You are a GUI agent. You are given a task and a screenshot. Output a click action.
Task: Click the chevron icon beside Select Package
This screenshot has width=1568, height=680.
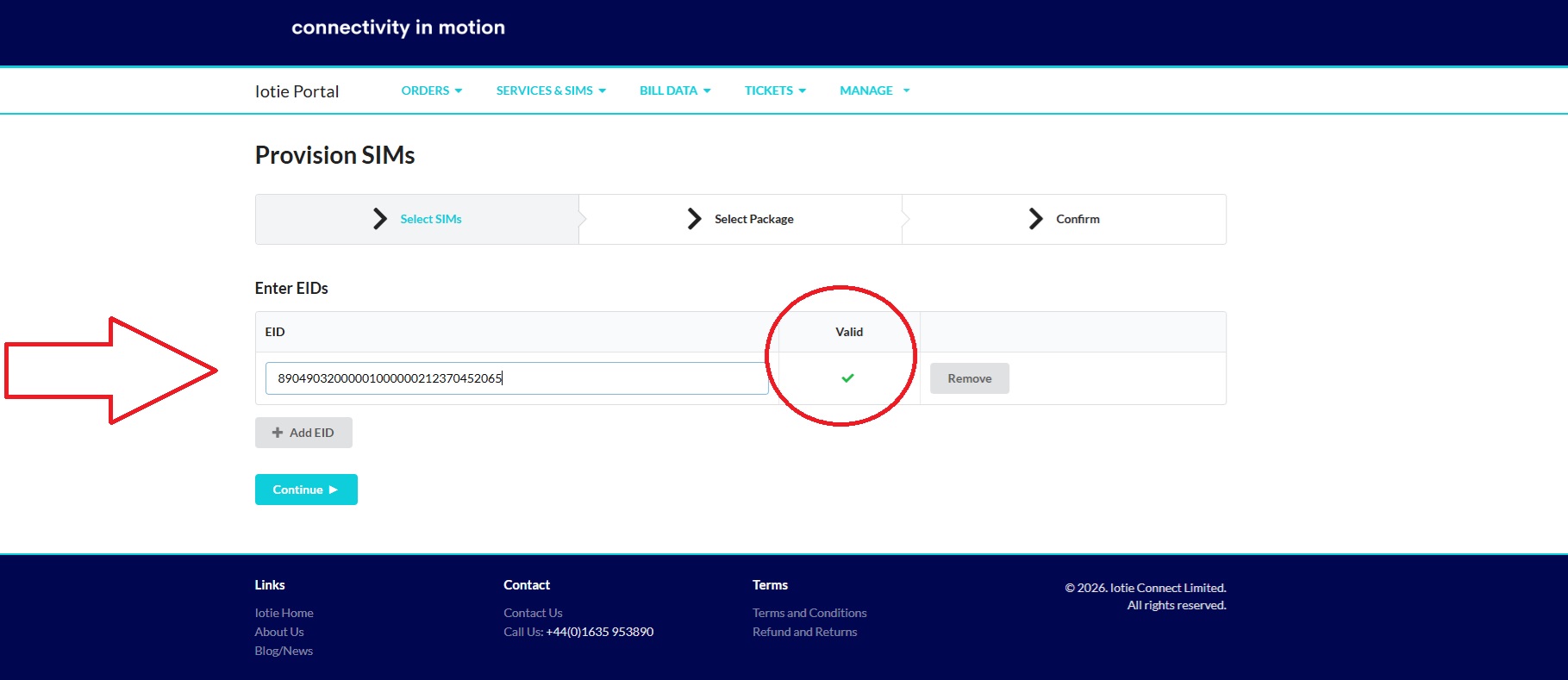click(x=694, y=219)
